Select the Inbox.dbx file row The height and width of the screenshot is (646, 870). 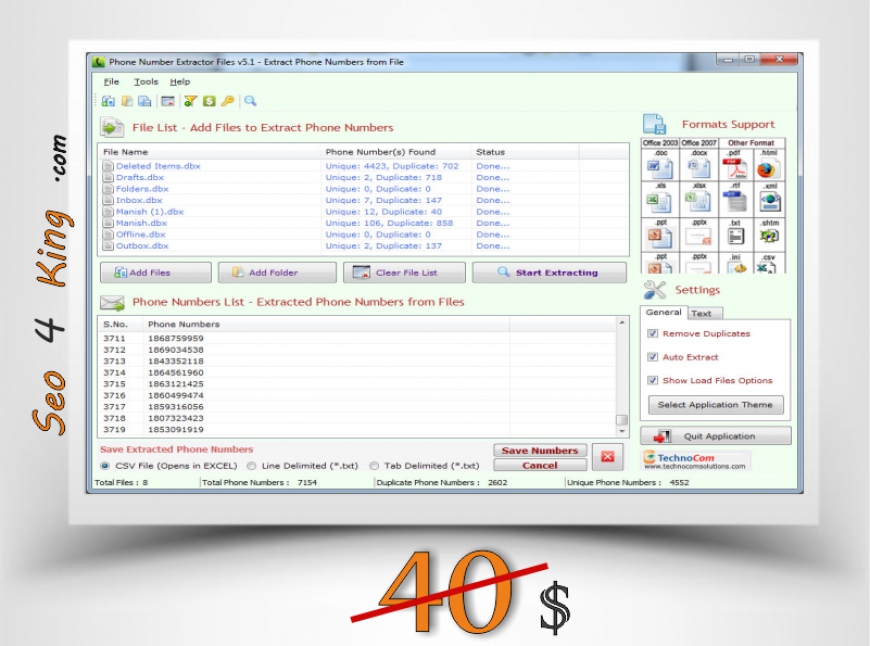(x=363, y=200)
